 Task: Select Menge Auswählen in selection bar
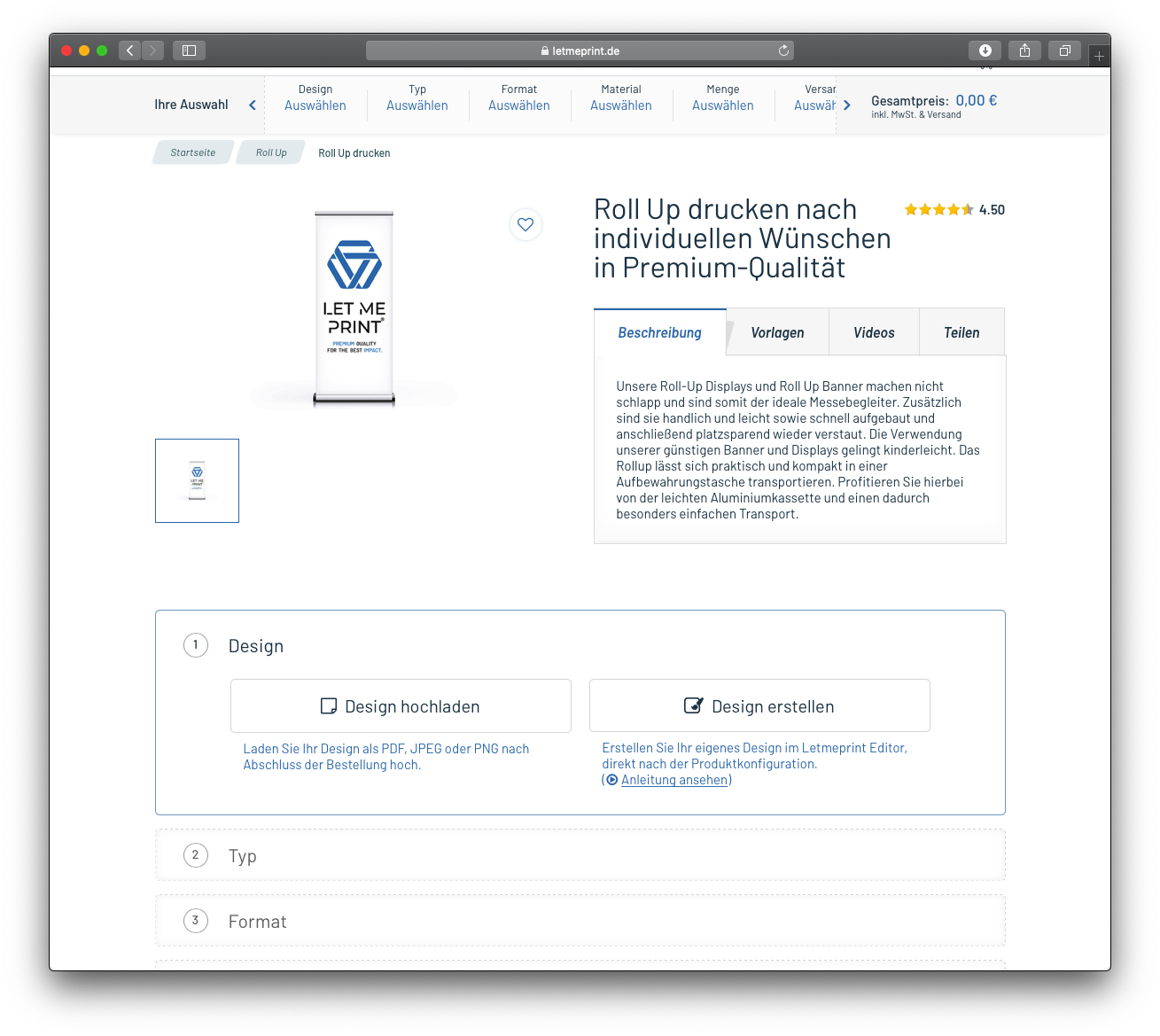coord(723,97)
